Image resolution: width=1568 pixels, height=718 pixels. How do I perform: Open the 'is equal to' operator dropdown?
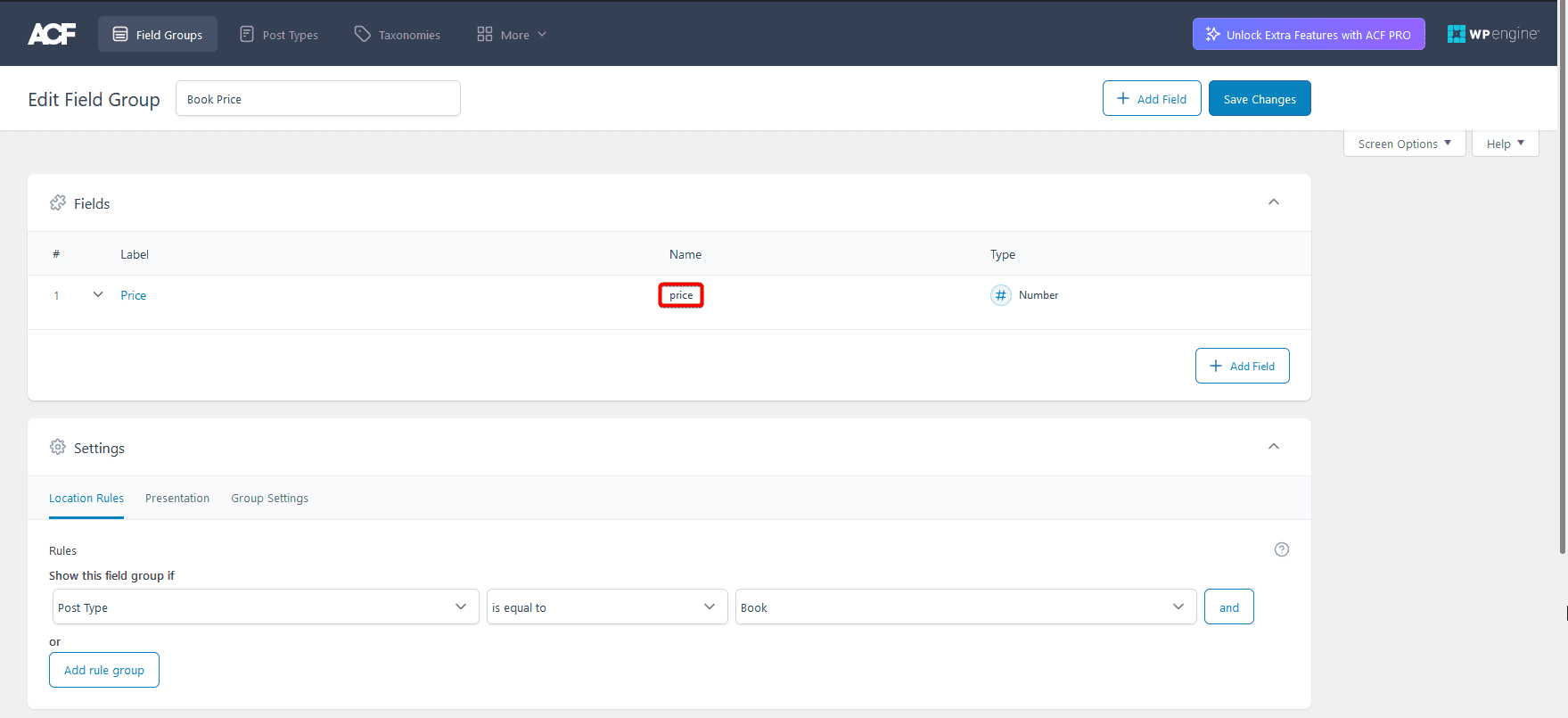pos(606,607)
